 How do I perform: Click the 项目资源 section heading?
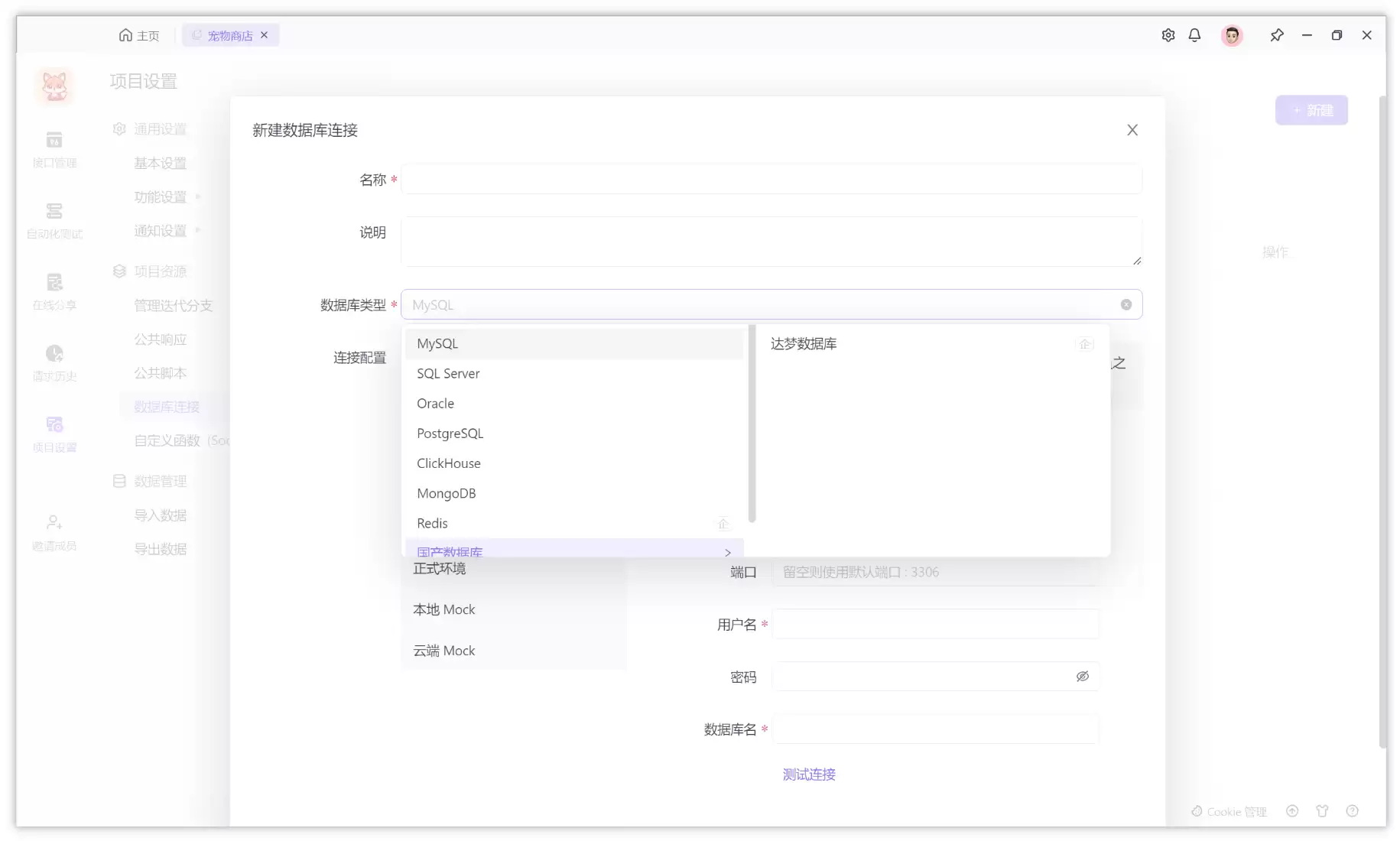pos(150,271)
